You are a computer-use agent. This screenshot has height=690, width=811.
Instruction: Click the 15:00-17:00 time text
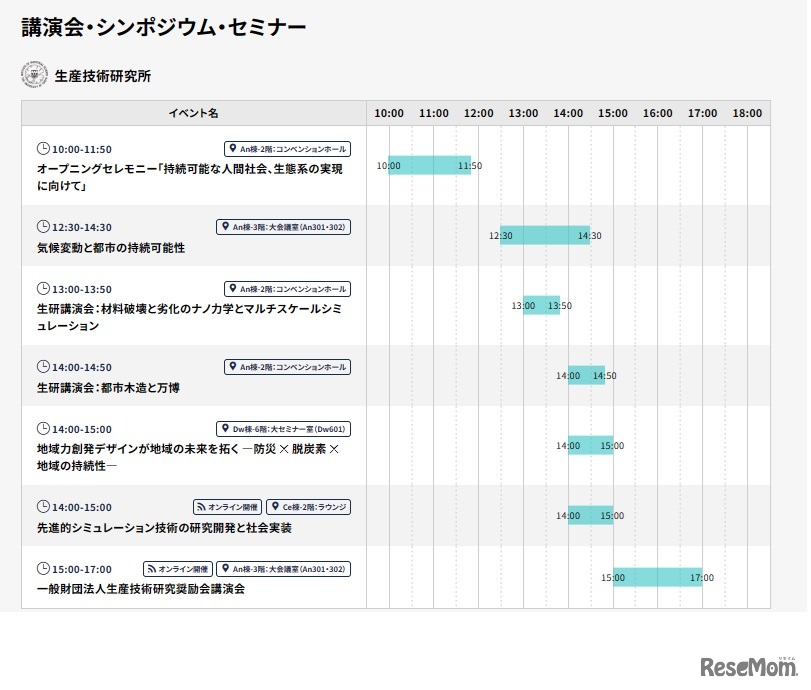tap(82, 569)
